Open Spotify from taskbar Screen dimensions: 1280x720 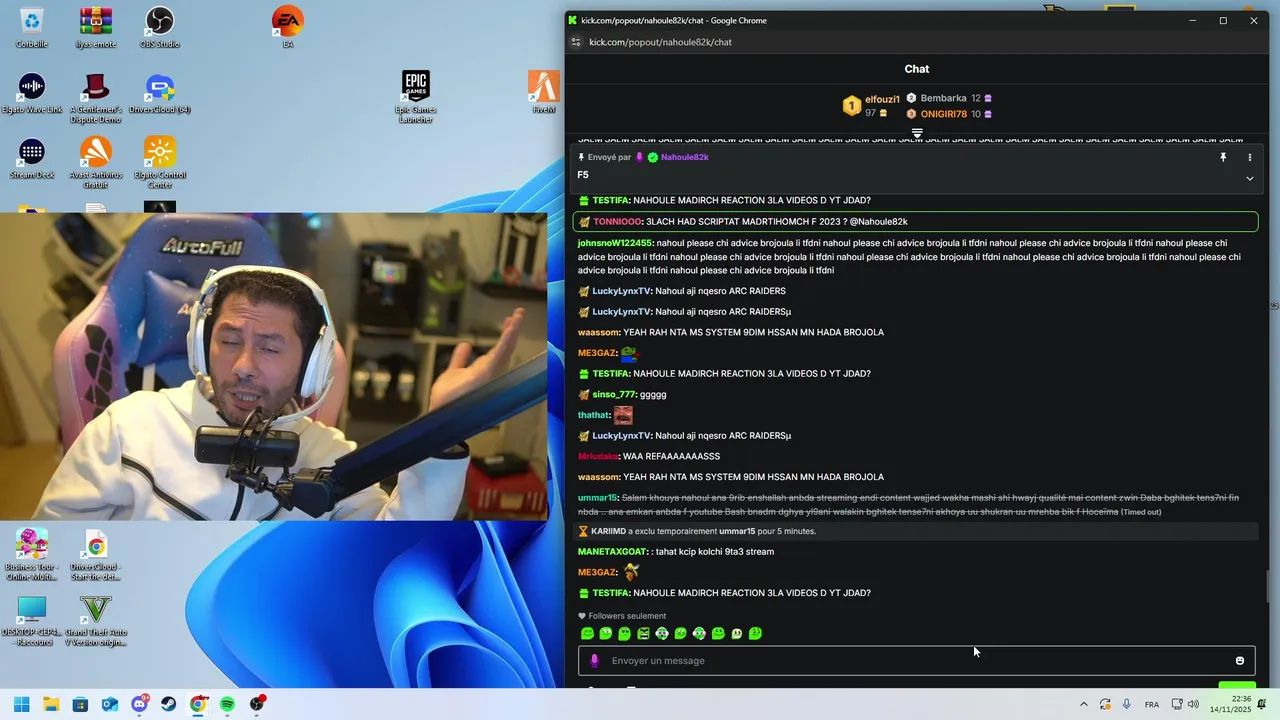[x=227, y=704]
